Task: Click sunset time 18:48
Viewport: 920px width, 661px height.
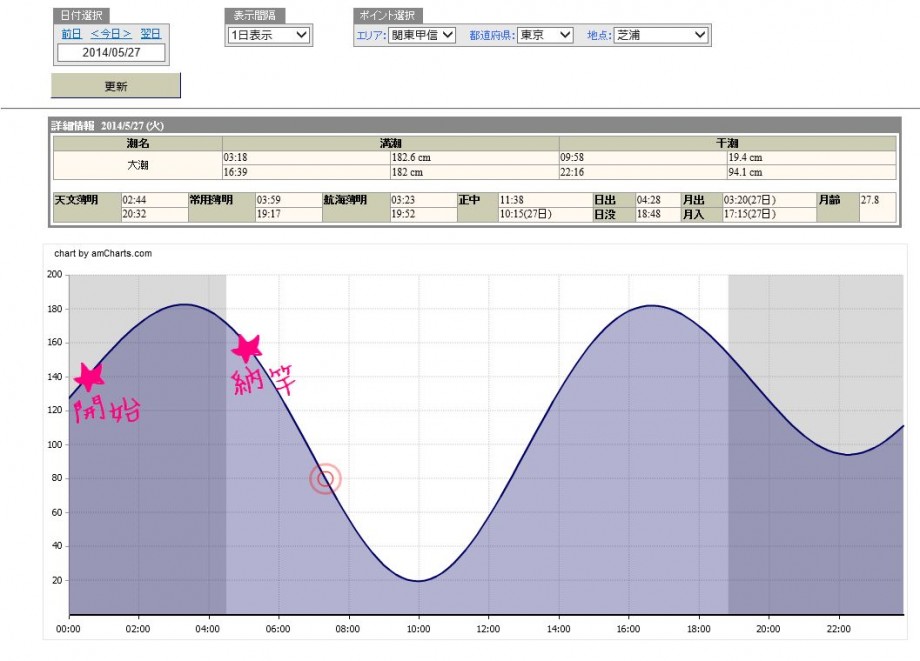Action: [658, 214]
